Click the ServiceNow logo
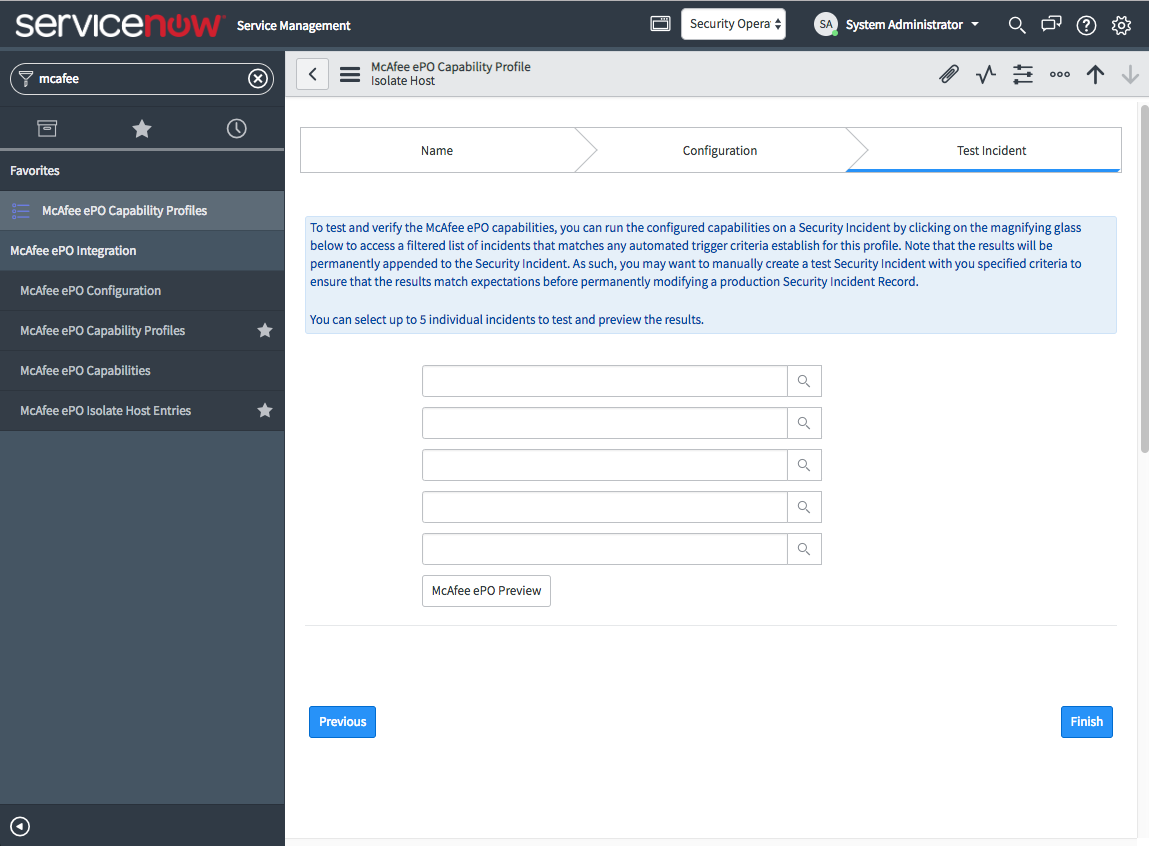 click(119, 25)
